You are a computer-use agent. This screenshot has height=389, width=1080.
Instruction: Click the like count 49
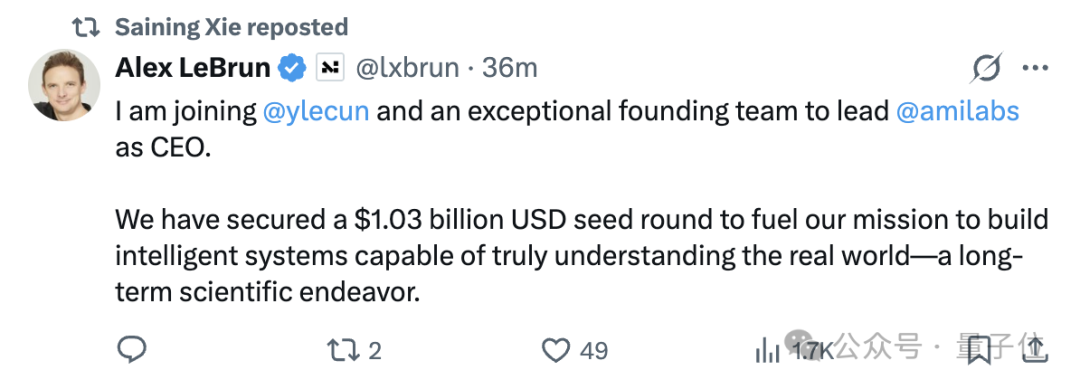[x=594, y=350]
